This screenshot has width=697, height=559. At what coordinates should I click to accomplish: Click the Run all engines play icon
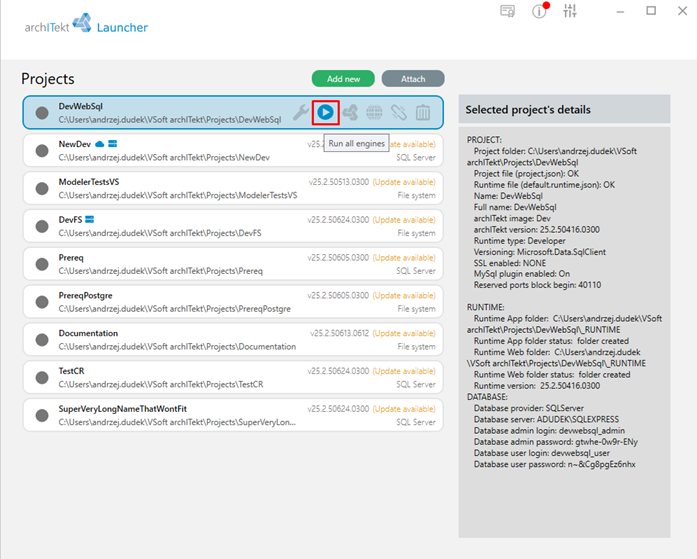coord(325,112)
